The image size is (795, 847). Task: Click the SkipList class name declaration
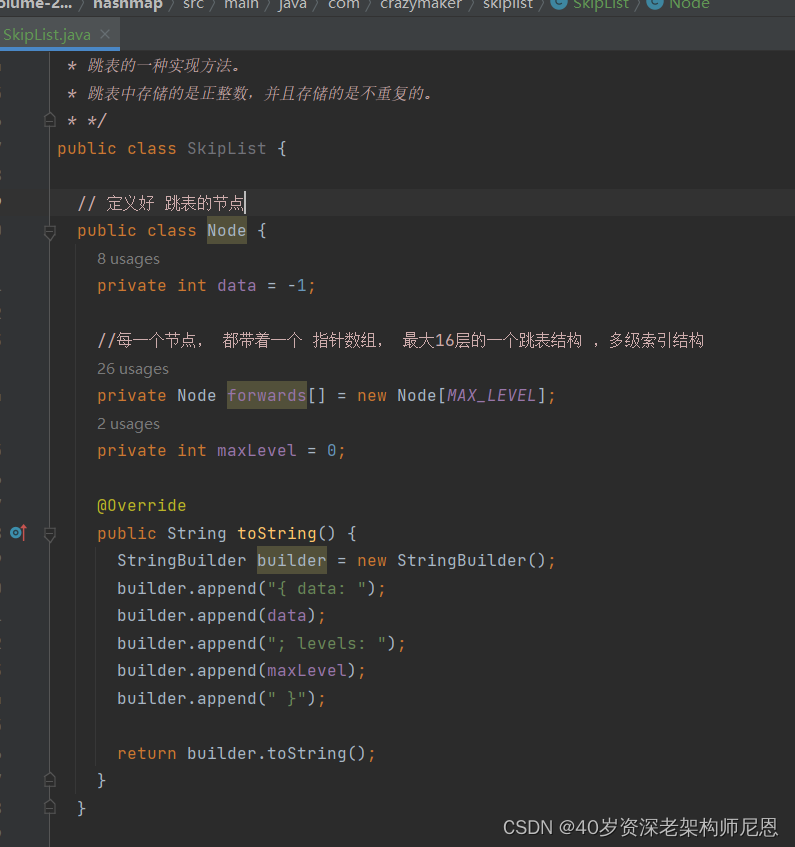(x=227, y=149)
